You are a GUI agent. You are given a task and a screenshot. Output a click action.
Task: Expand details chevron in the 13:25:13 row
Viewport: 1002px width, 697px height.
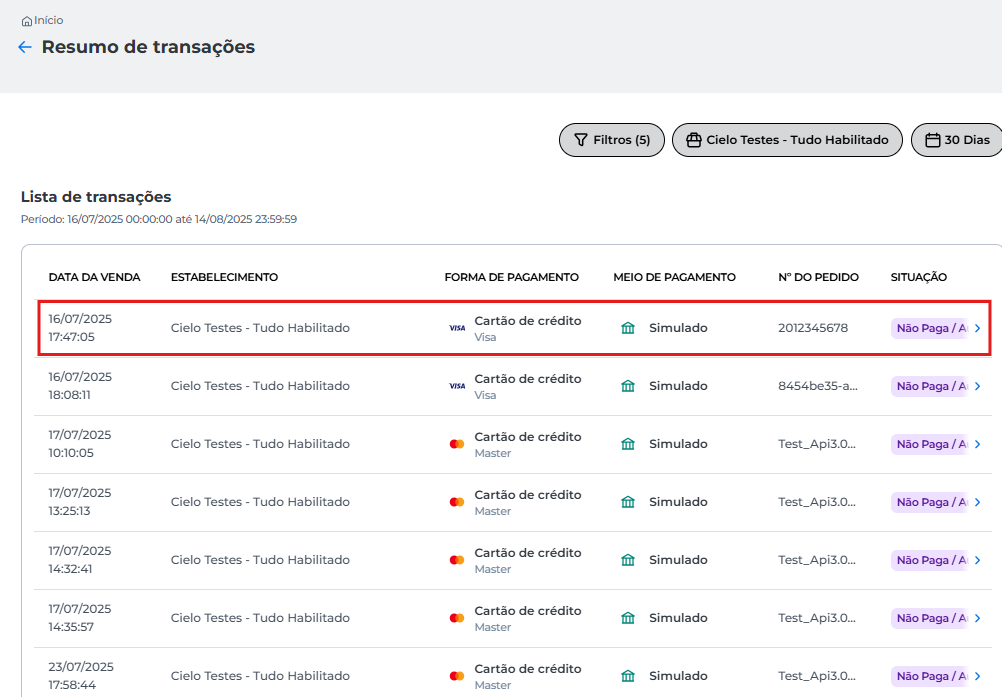978,502
